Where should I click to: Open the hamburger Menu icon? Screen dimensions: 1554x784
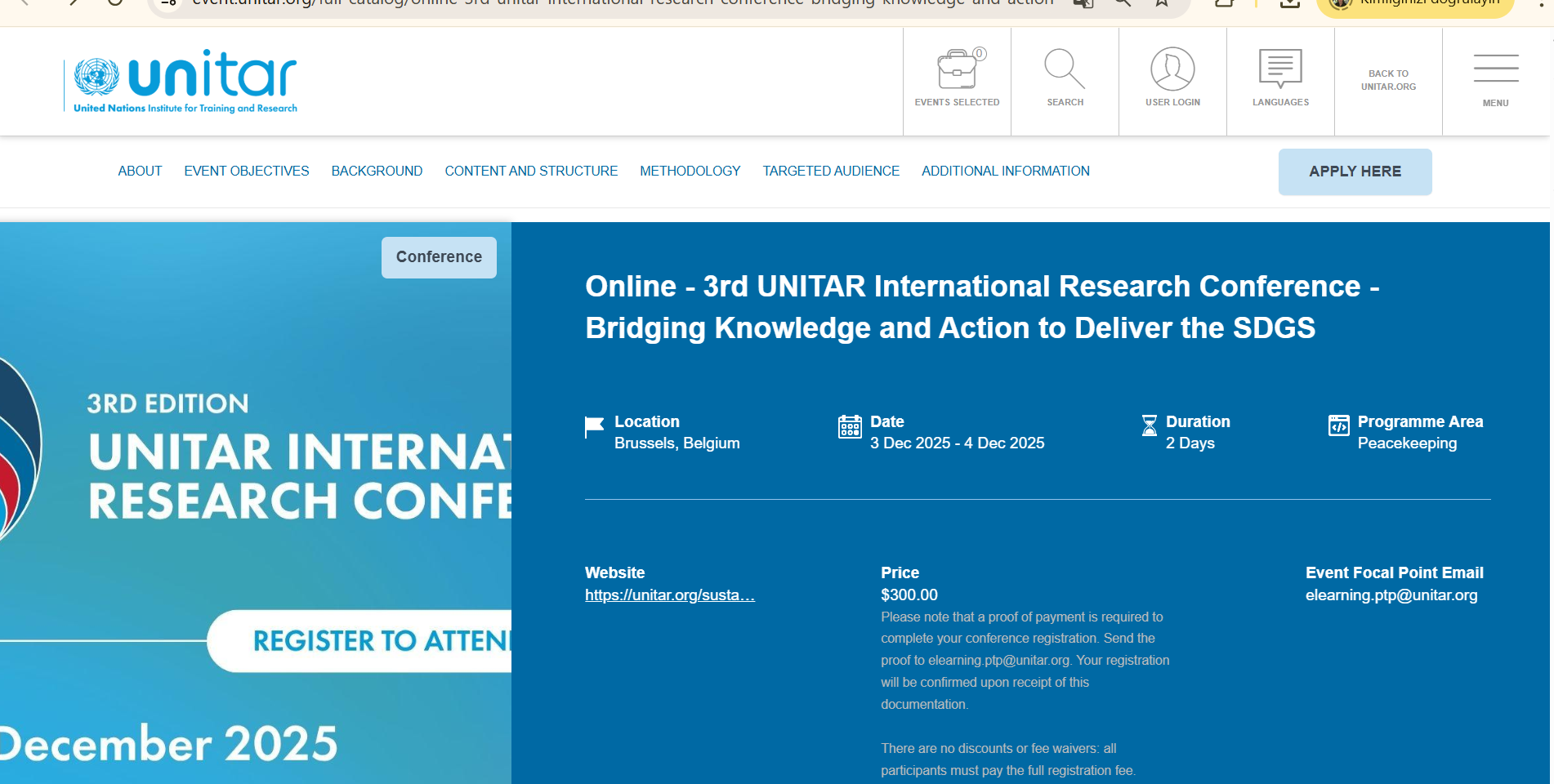1496,69
